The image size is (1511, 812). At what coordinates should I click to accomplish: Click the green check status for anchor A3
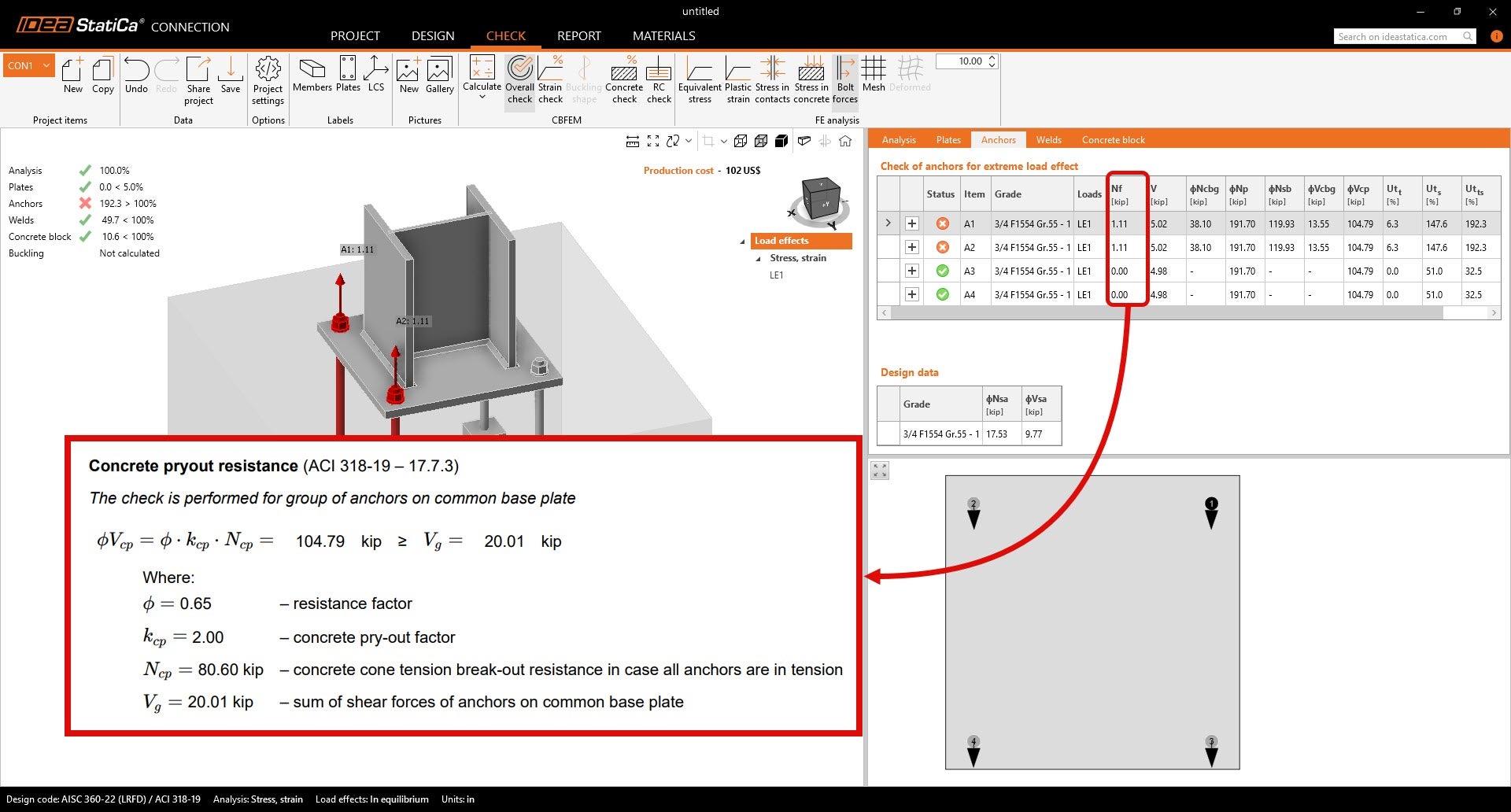(x=941, y=271)
